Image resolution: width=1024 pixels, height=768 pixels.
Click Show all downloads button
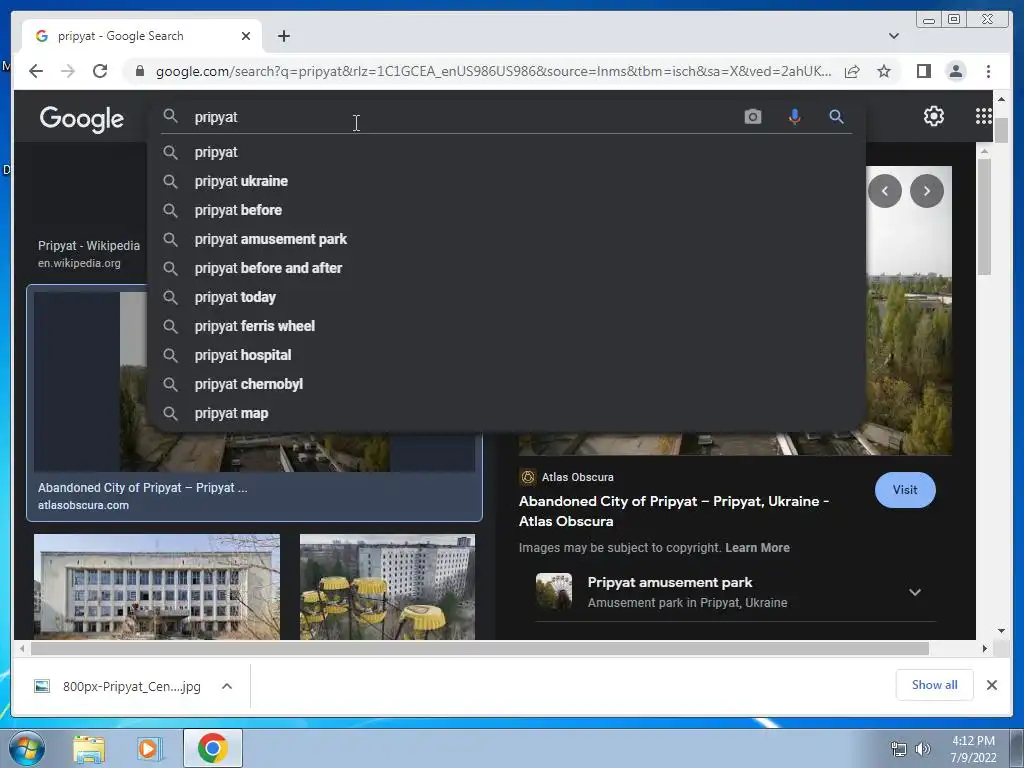[935, 685]
